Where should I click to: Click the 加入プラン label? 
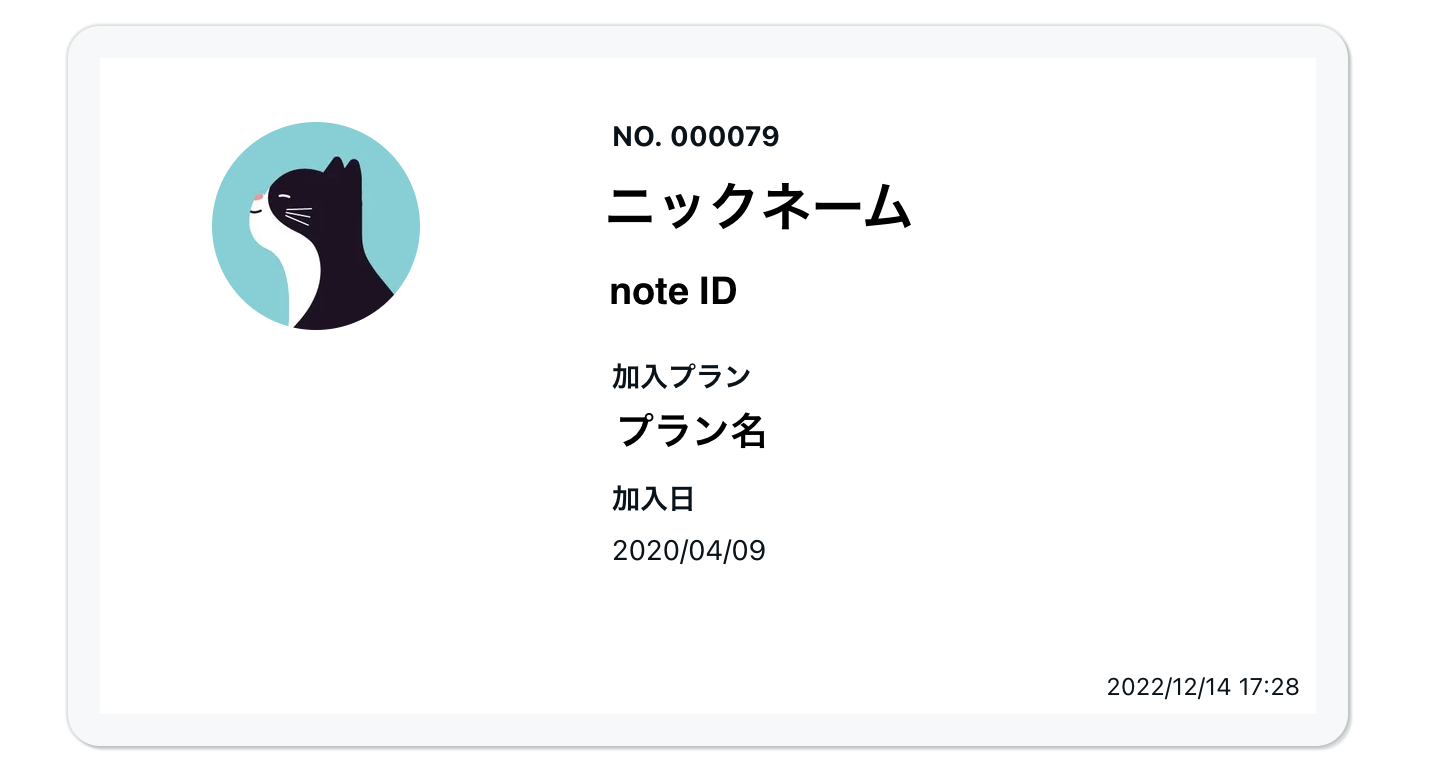pyautogui.click(x=681, y=377)
